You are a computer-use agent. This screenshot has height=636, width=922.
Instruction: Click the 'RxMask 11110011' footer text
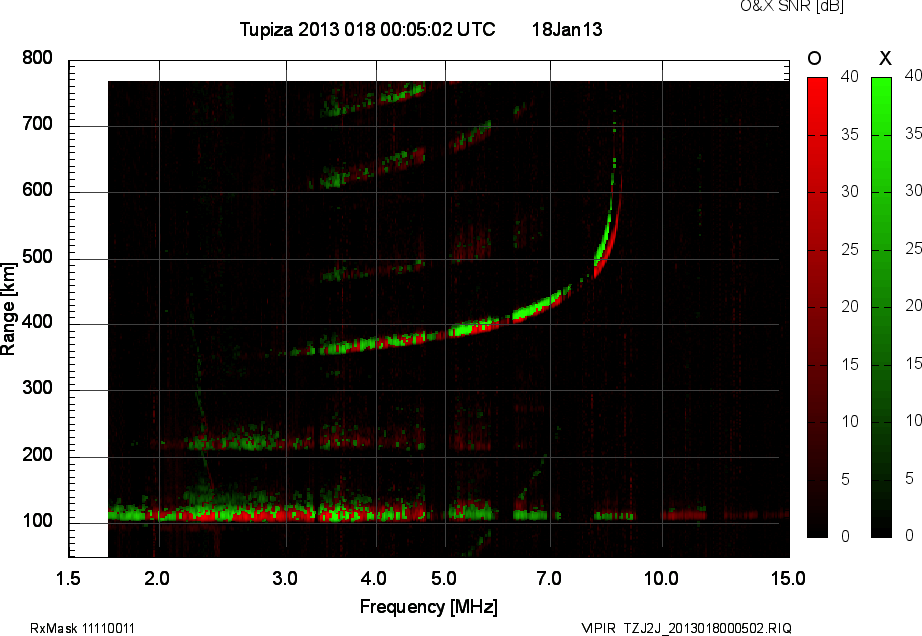(82, 628)
